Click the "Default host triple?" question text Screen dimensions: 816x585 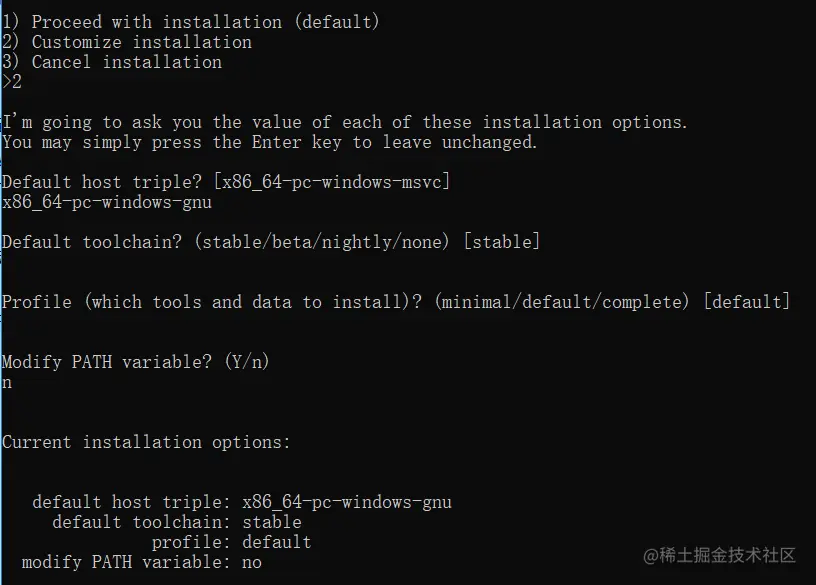pyautogui.click(x=100, y=182)
